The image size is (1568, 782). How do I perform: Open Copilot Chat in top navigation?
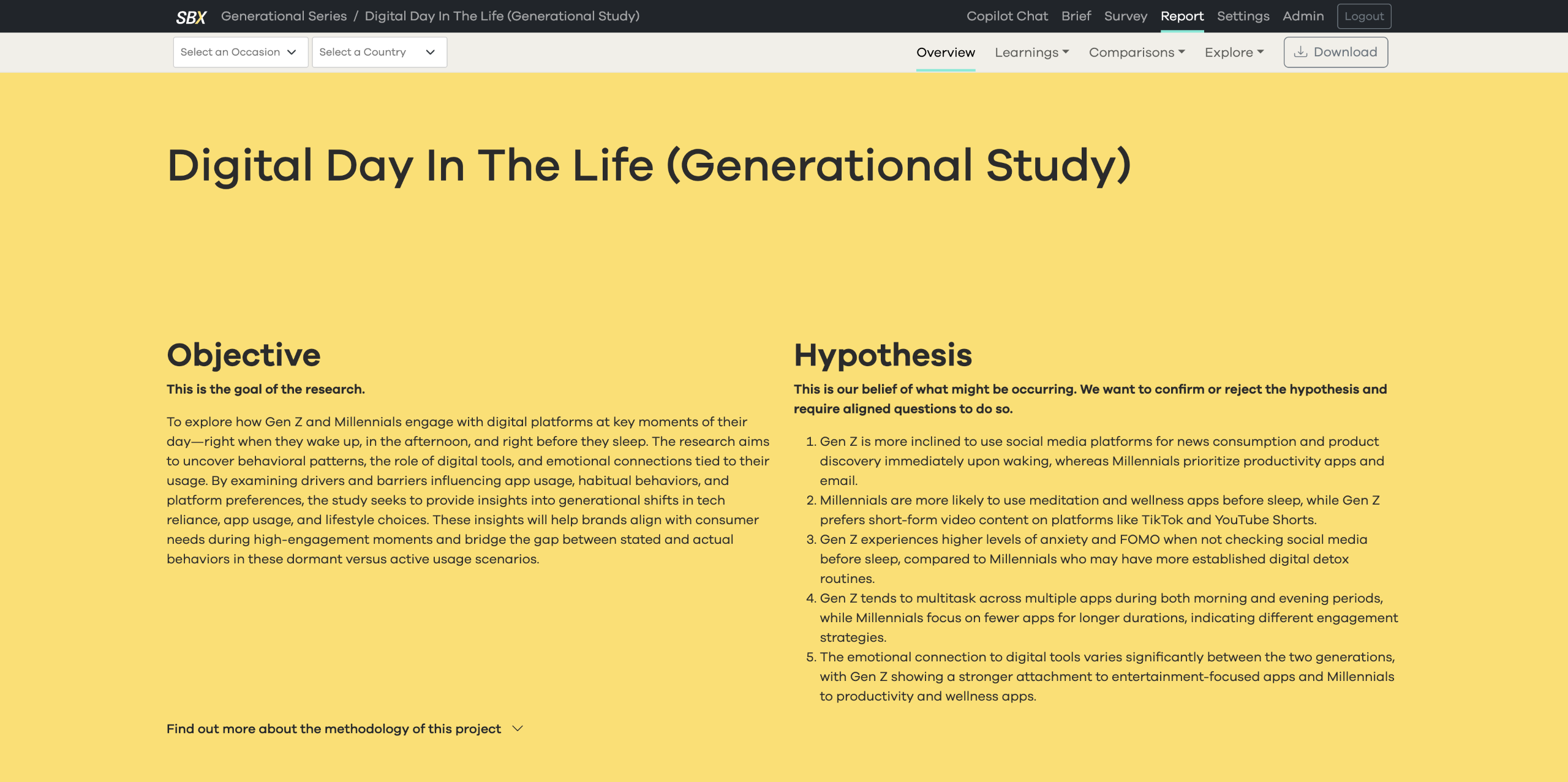pyautogui.click(x=1007, y=17)
